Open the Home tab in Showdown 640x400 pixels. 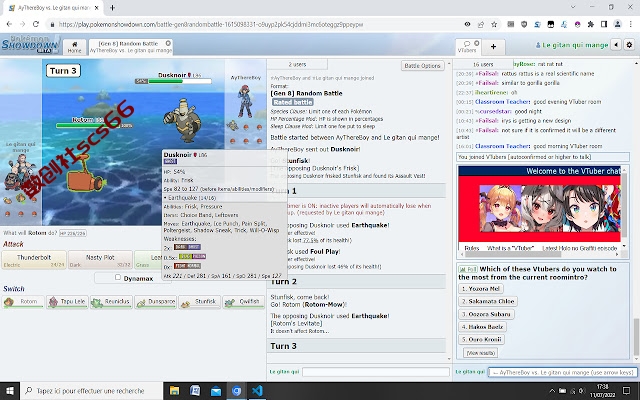74,47
